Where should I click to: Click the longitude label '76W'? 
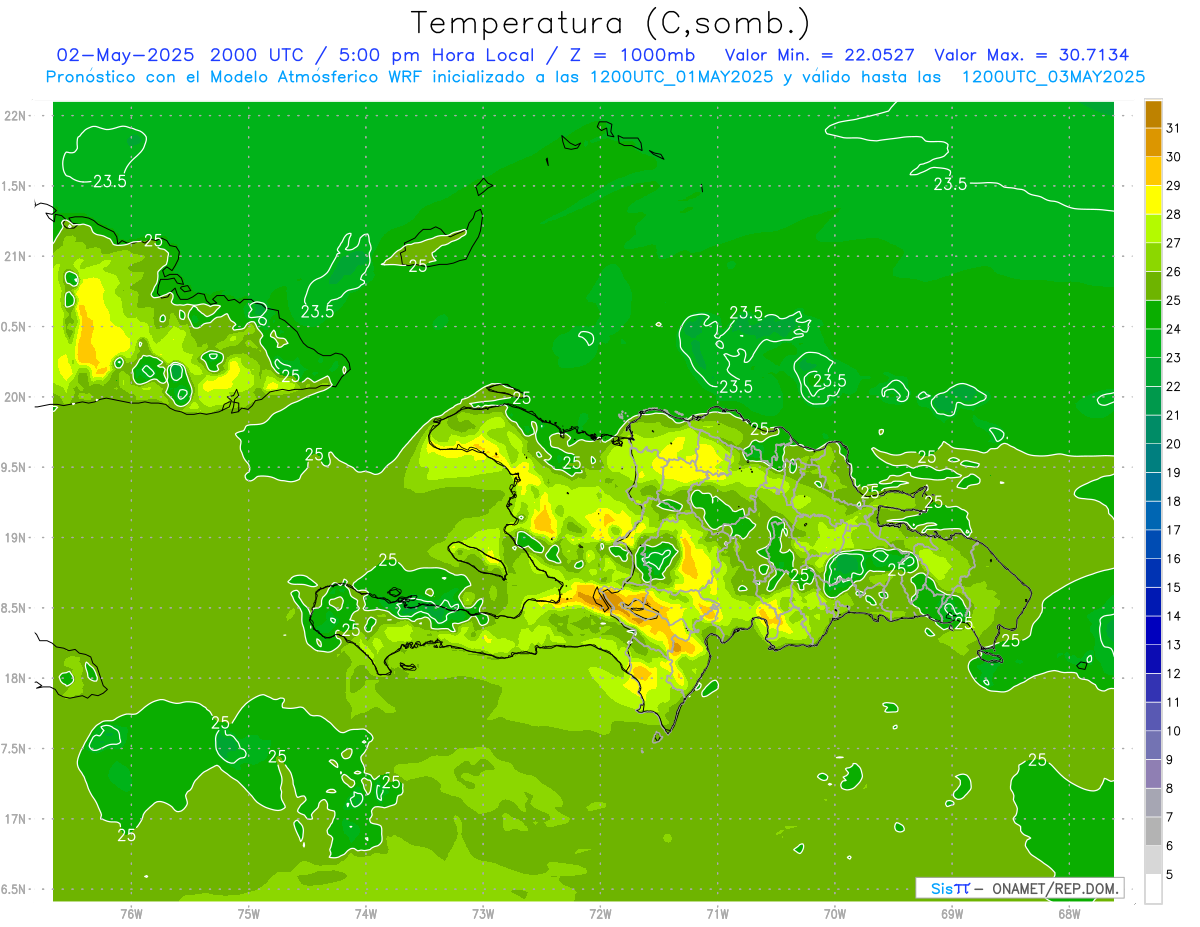coord(131,913)
